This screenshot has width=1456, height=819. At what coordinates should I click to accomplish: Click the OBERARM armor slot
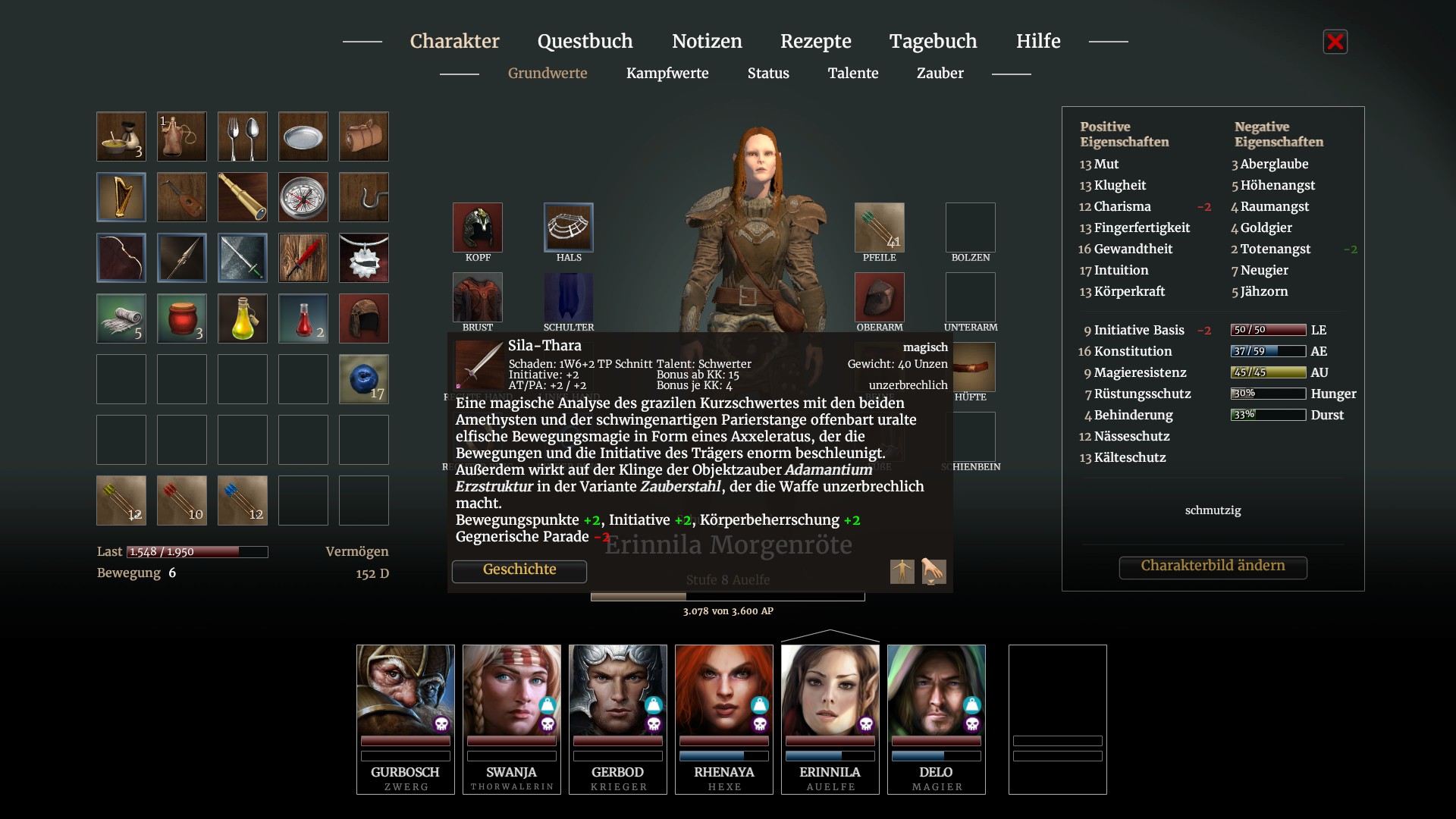coord(880,297)
